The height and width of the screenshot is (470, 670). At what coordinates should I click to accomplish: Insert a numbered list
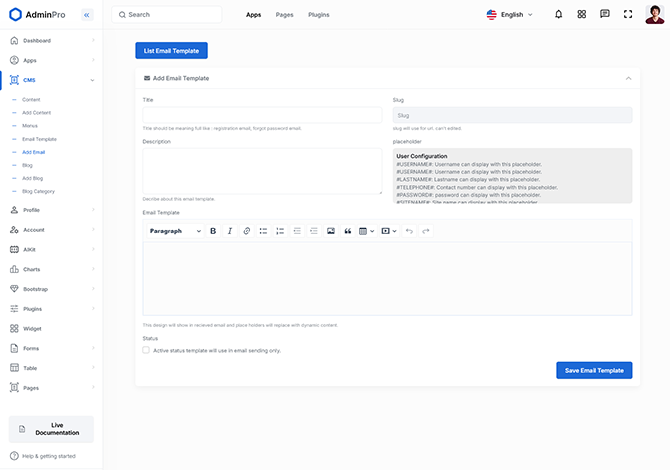280,231
